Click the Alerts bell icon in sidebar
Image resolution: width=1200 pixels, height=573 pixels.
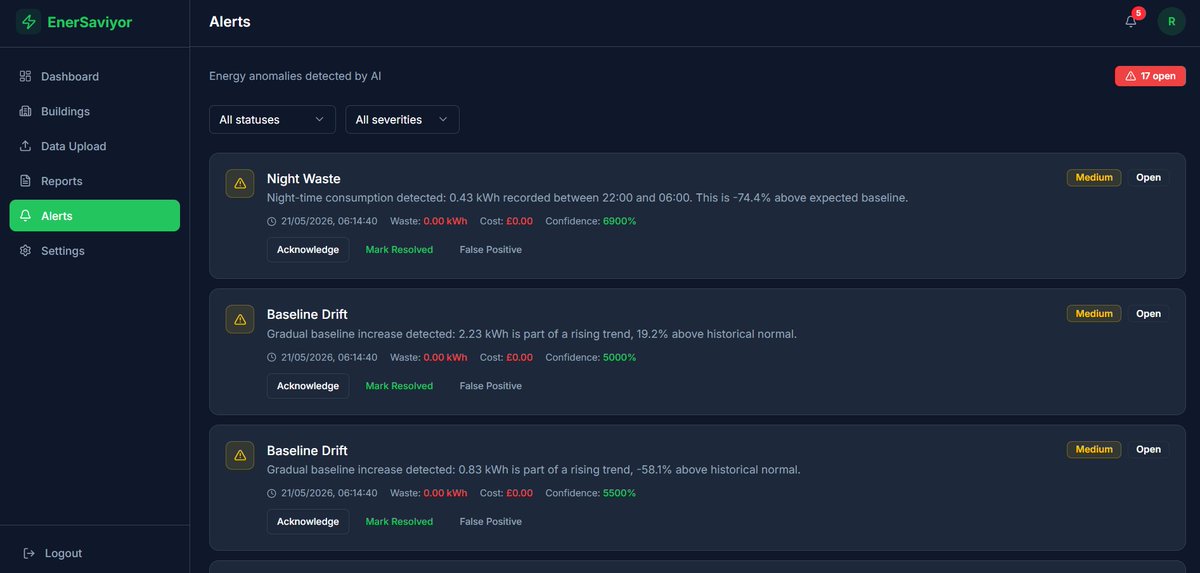[x=26, y=216]
